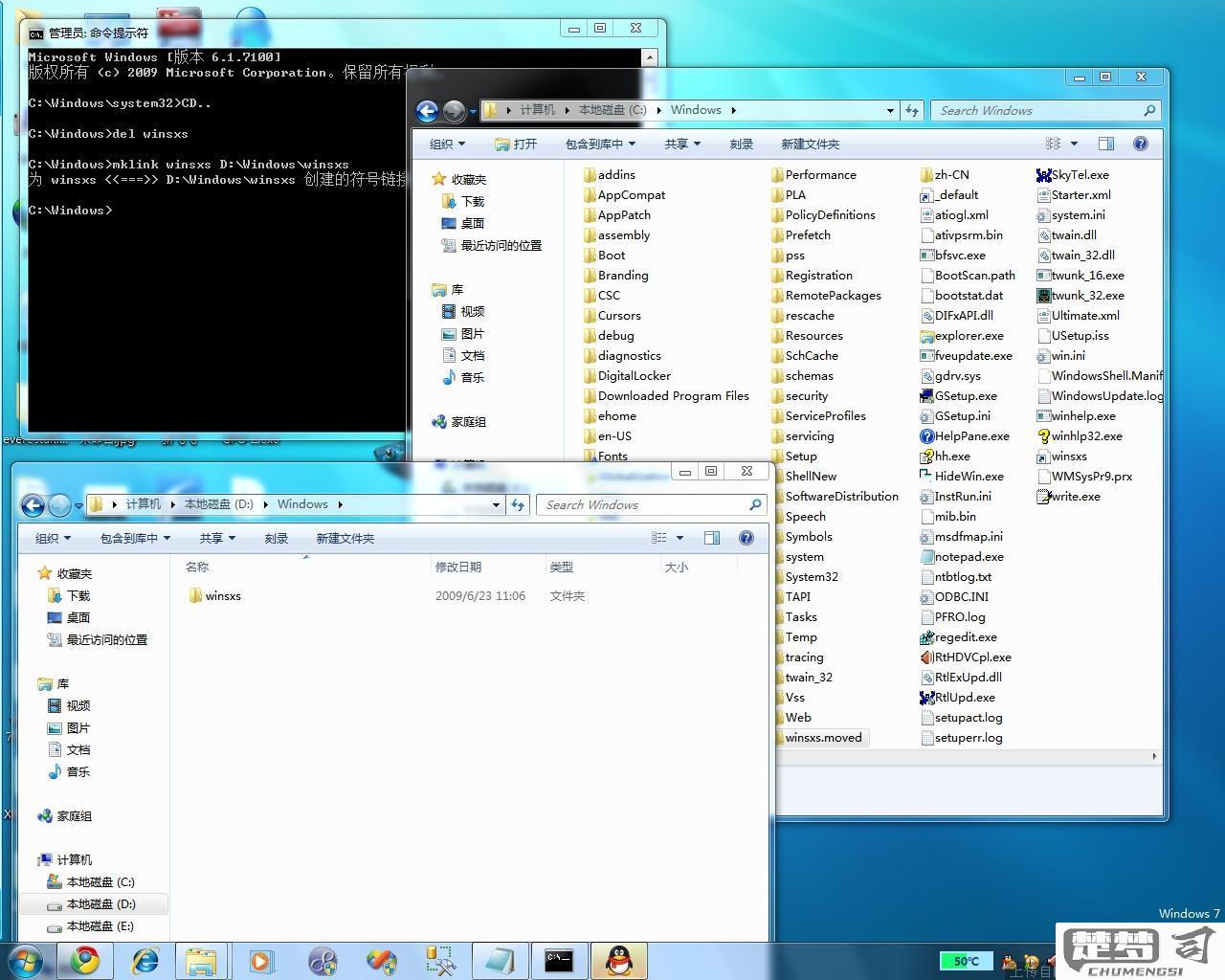Launch Google Chrome from the taskbar
Viewport: 1225px width, 980px height.
click(84, 961)
